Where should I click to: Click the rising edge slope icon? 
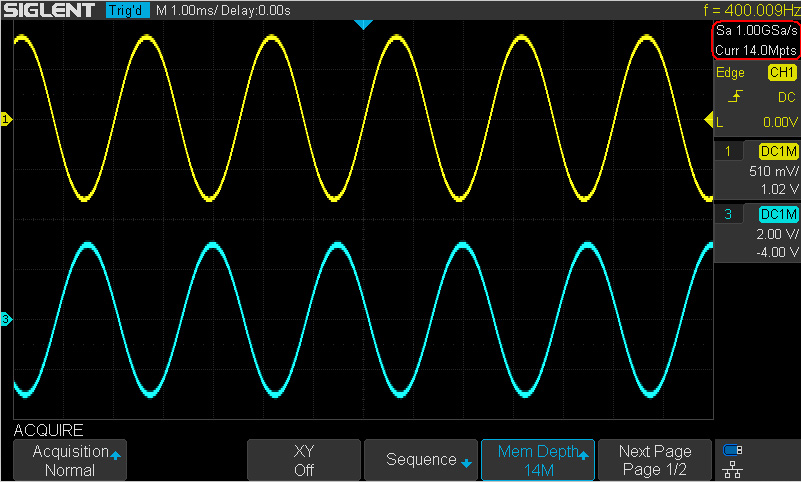pos(735,97)
